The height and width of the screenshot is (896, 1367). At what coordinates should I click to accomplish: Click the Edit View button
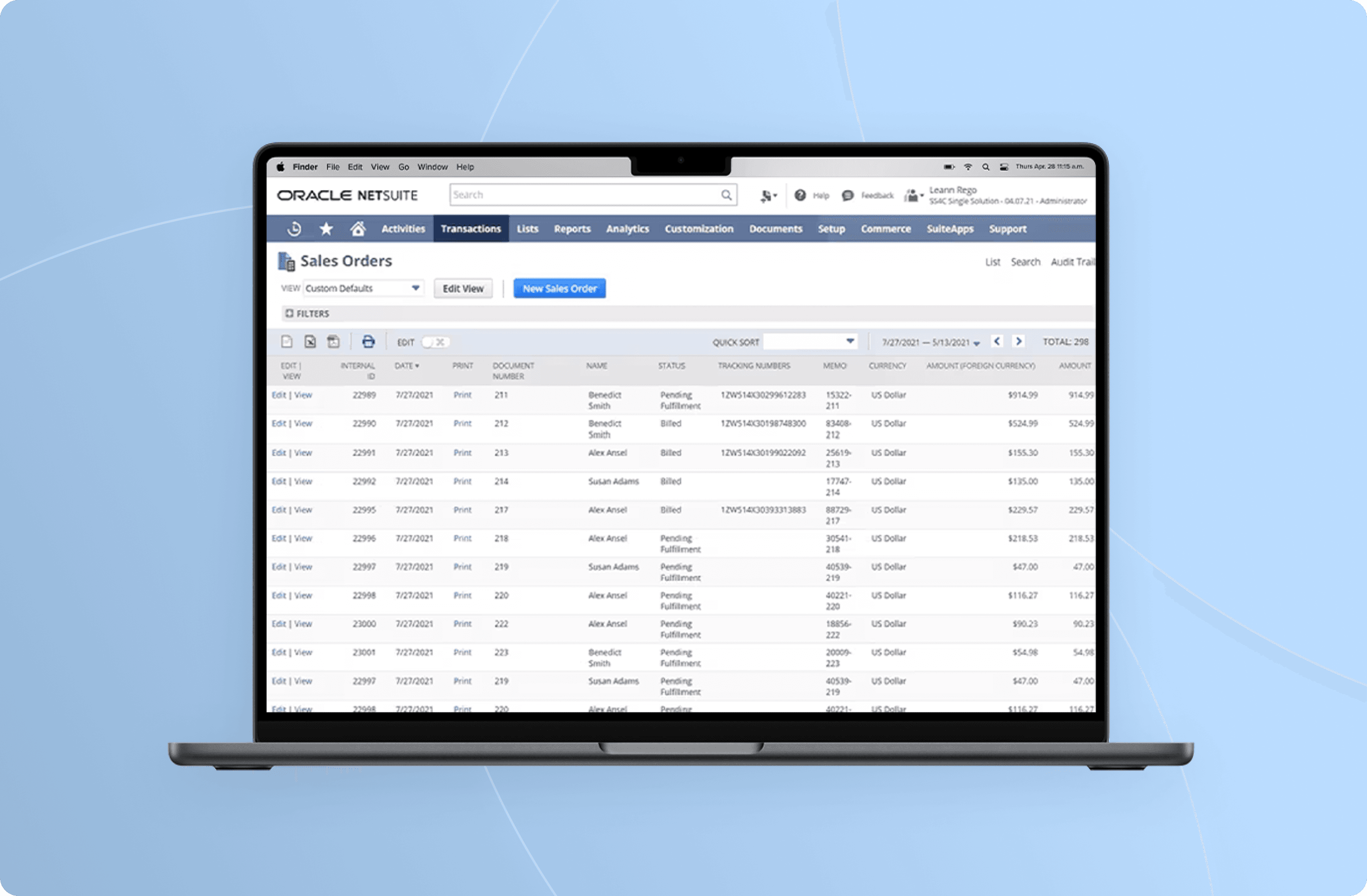pyautogui.click(x=461, y=289)
